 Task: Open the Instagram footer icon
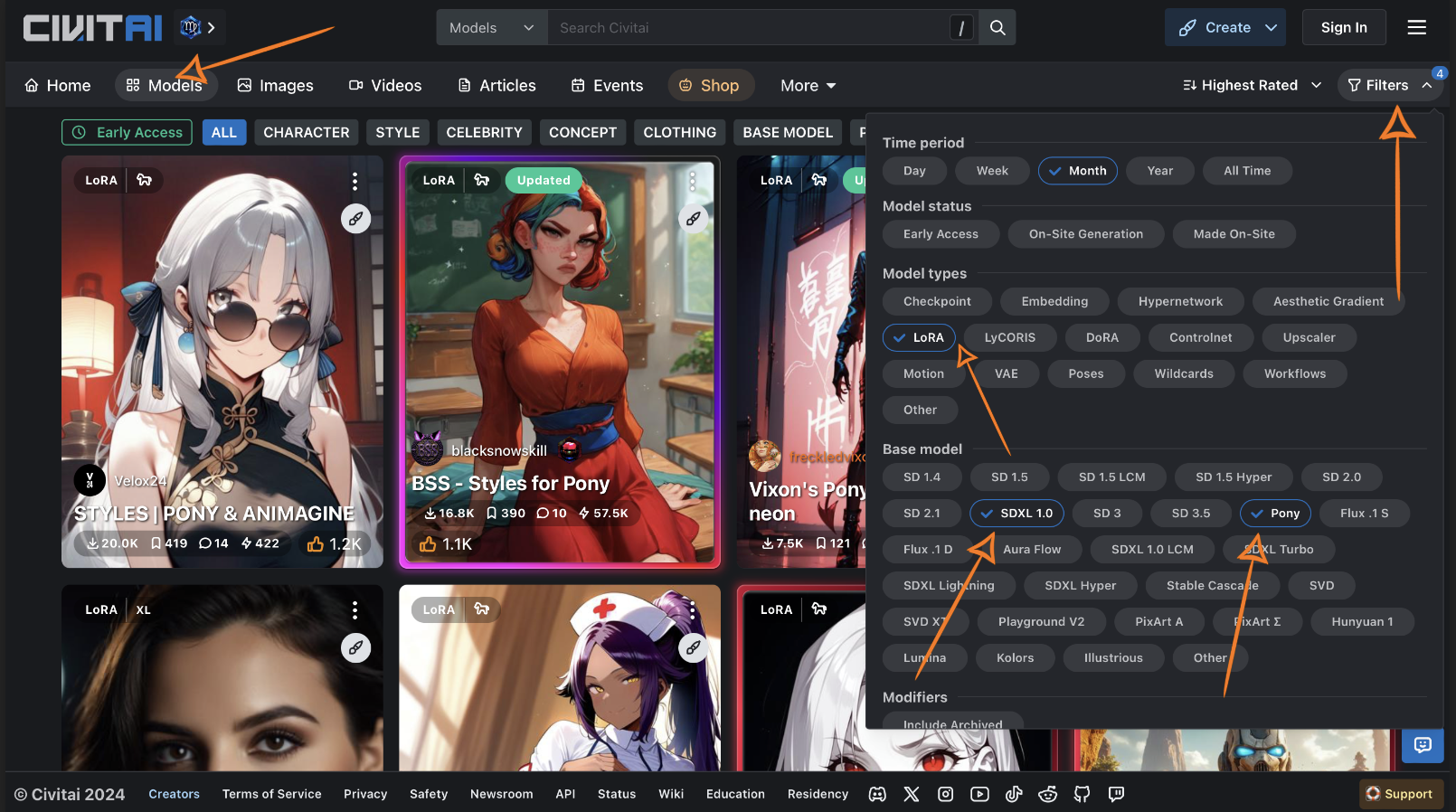click(945, 794)
